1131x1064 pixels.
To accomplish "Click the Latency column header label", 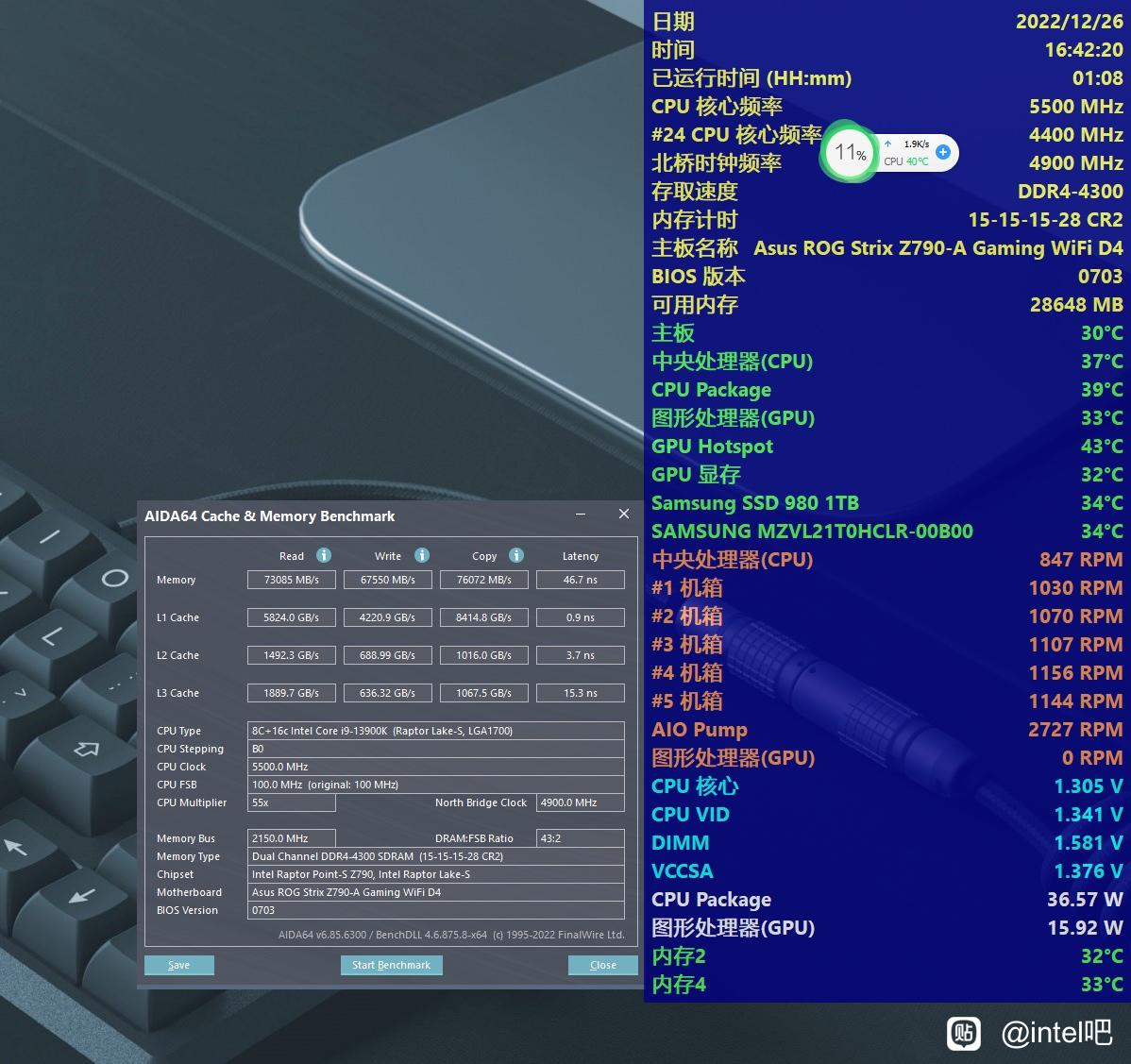I will [581, 556].
